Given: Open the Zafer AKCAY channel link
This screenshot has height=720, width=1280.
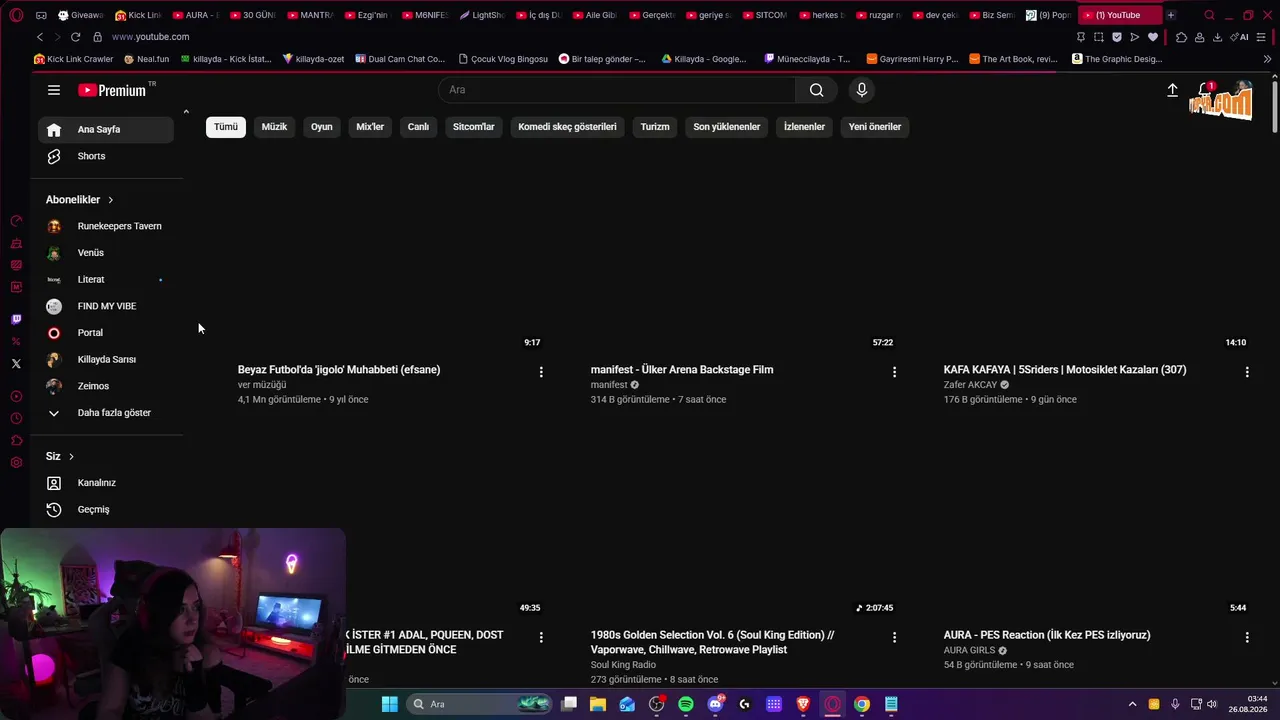Looking at the screenshot, I should click(970, 385).
